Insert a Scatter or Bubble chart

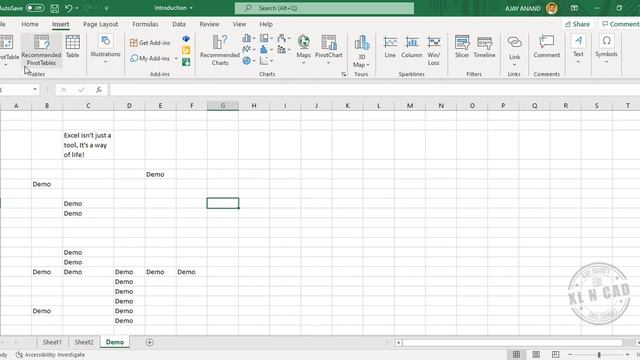pyautogui.click(x=266, y=61)
